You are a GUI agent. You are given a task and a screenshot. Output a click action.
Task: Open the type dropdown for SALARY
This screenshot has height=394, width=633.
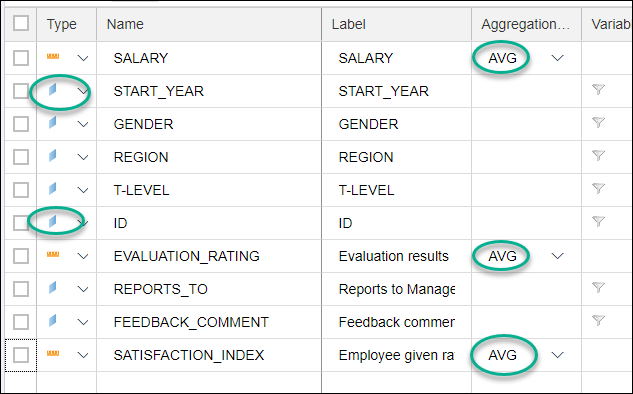click(x=83, y=59)
